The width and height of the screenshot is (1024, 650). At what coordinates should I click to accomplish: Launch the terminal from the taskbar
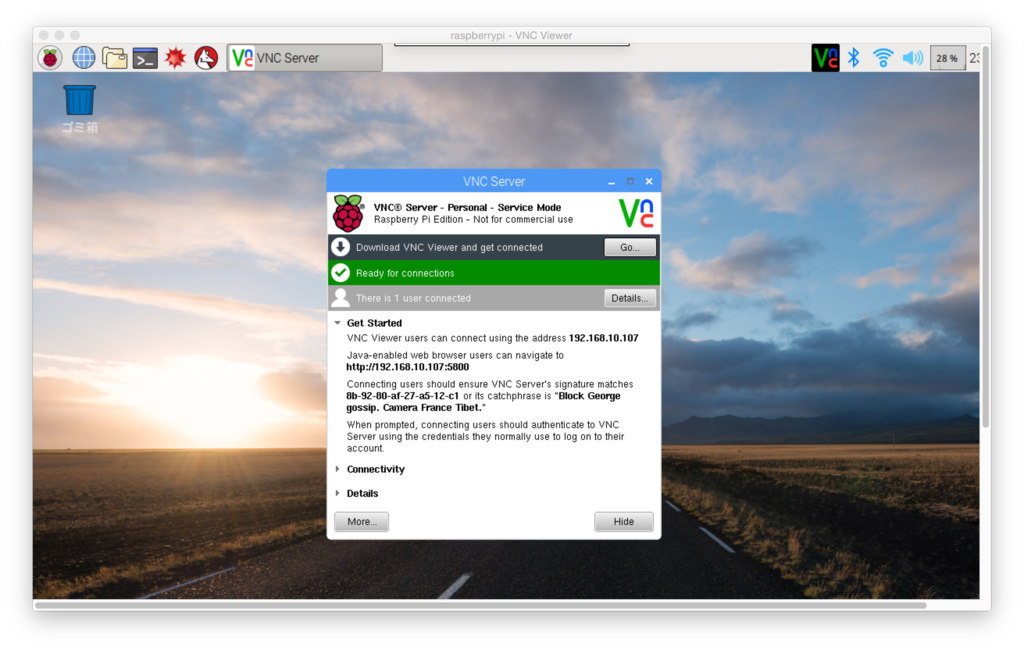[x=145, y=58]
